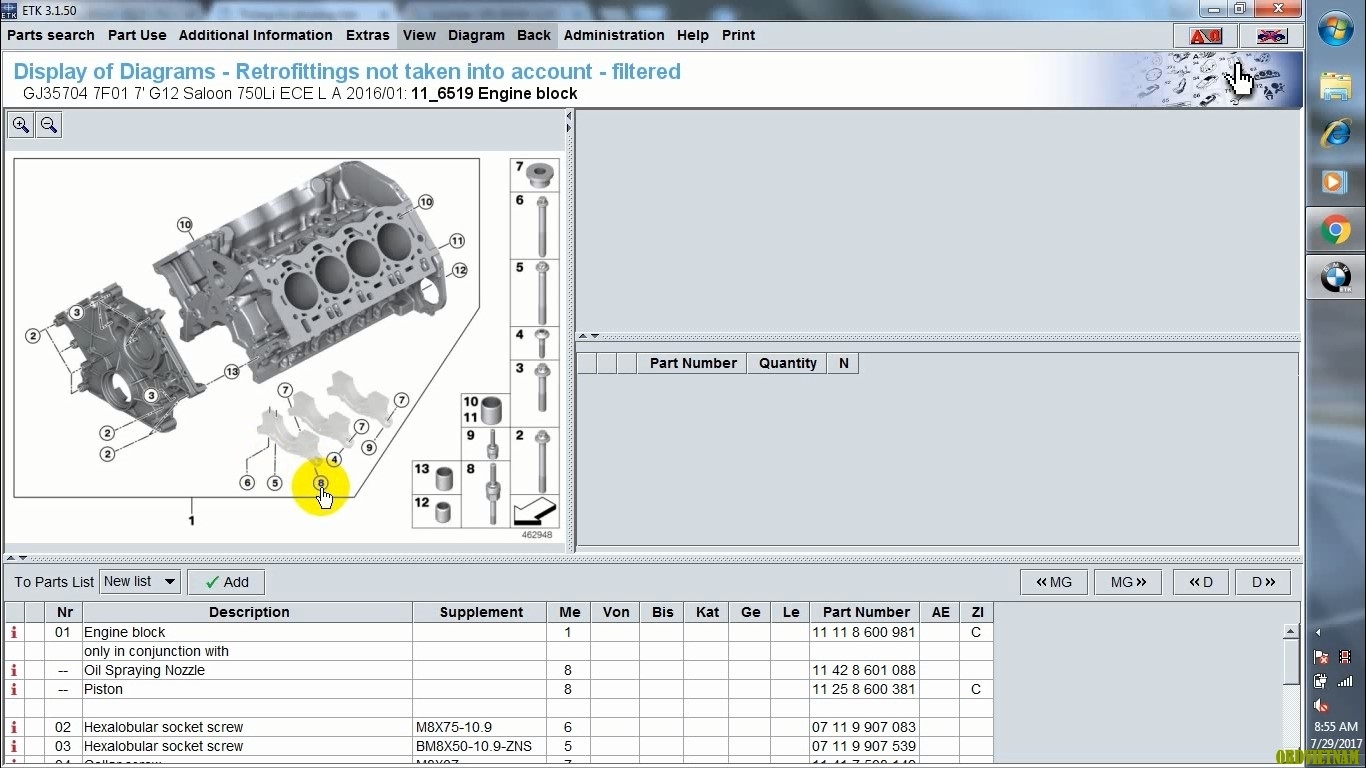Open the Diagram menu
This screenshot has width=1366, height=768.
[x=476, y=35]
